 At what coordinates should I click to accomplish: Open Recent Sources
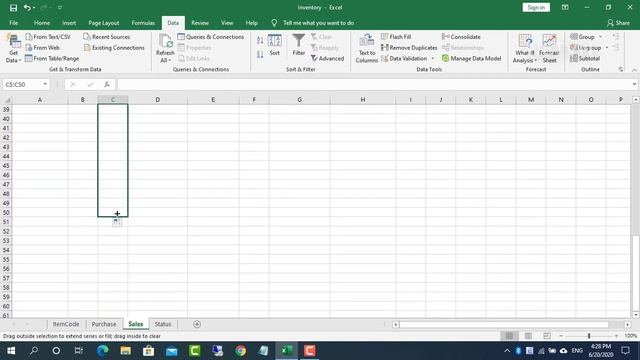point(107,37)
